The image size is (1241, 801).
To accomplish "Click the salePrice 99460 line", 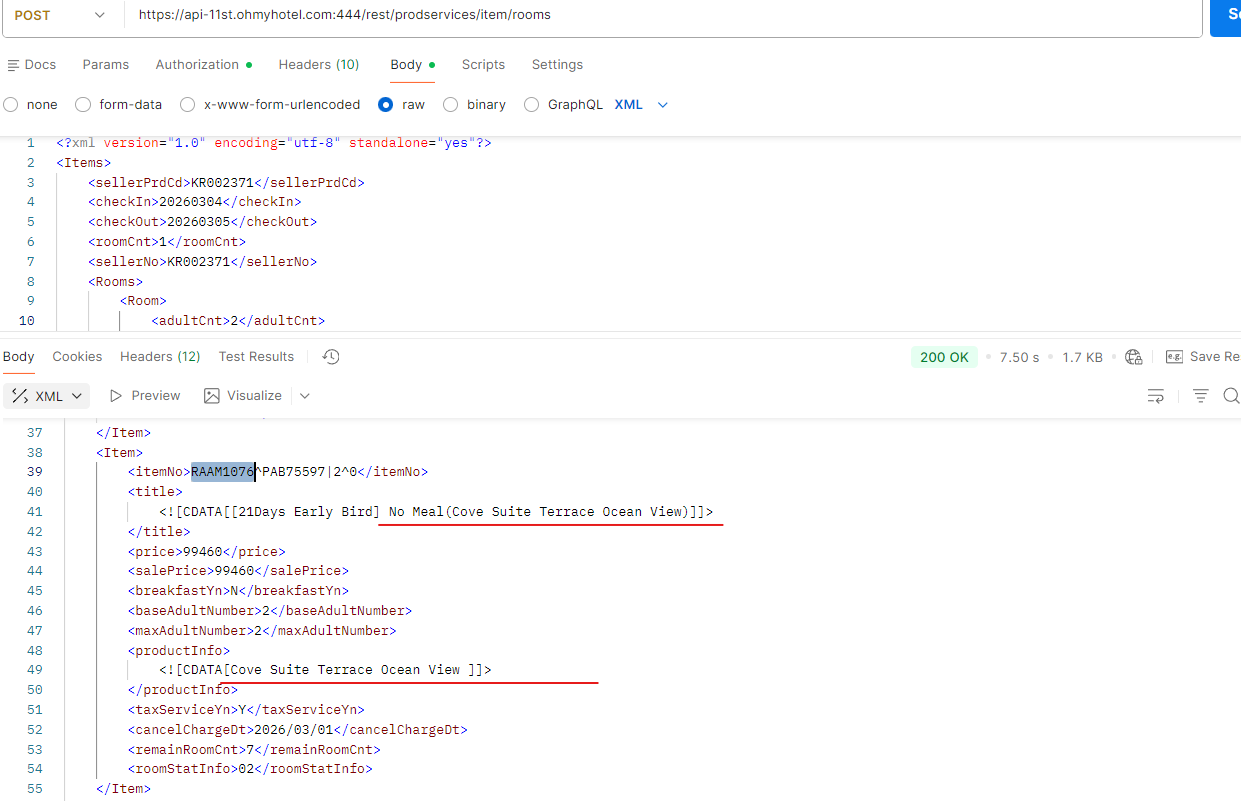I will [x=238, y=571].
